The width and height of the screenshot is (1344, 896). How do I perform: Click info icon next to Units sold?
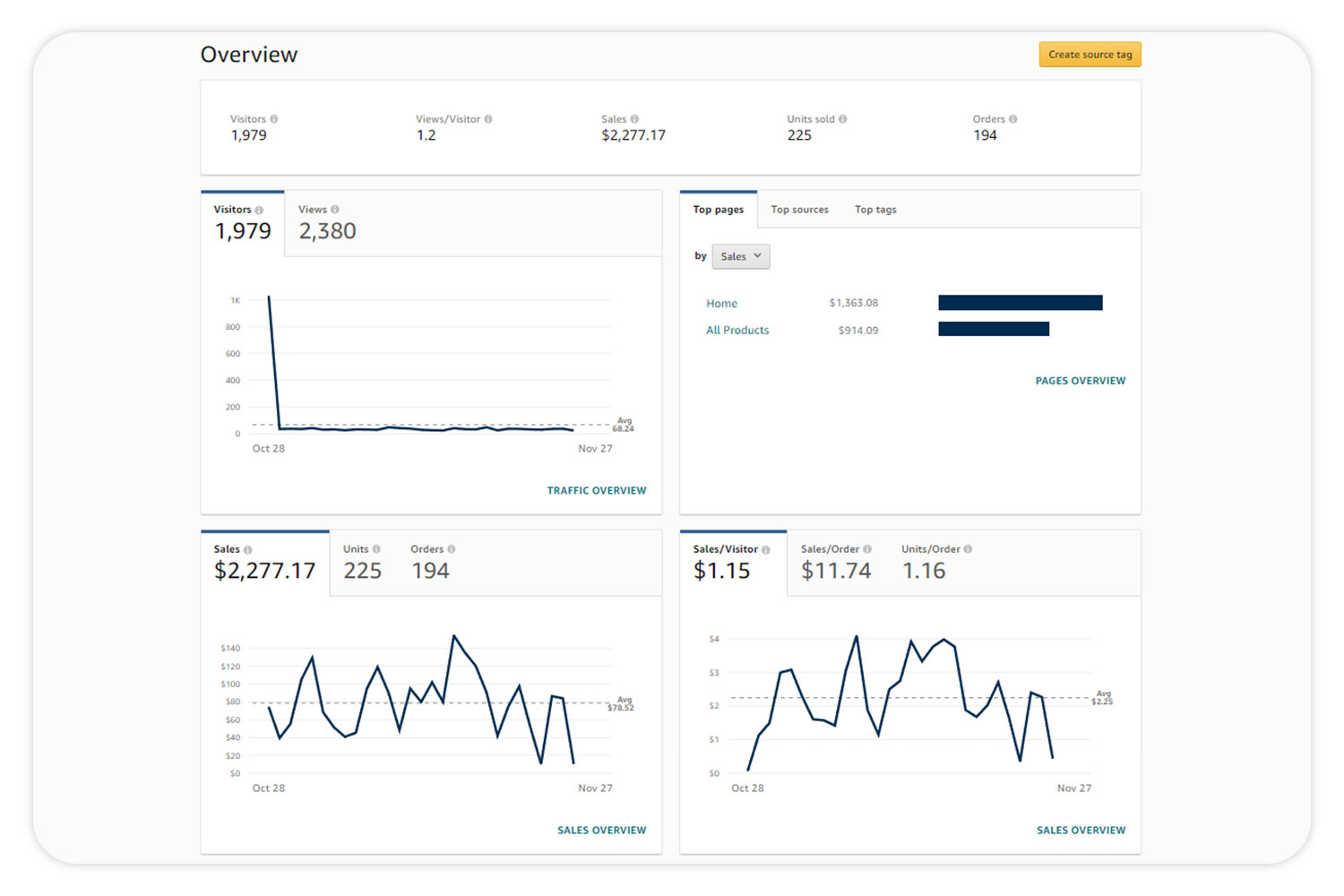click(x=842, y=119)
